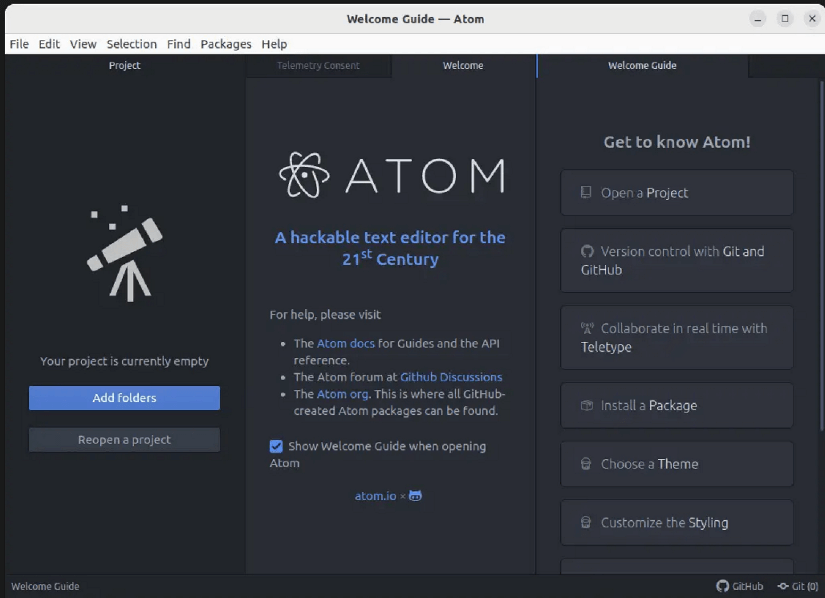Click the Project panel tab
The height and width of the screenshot is (598, 825).
pyautogui.click(x=125, y=65)
